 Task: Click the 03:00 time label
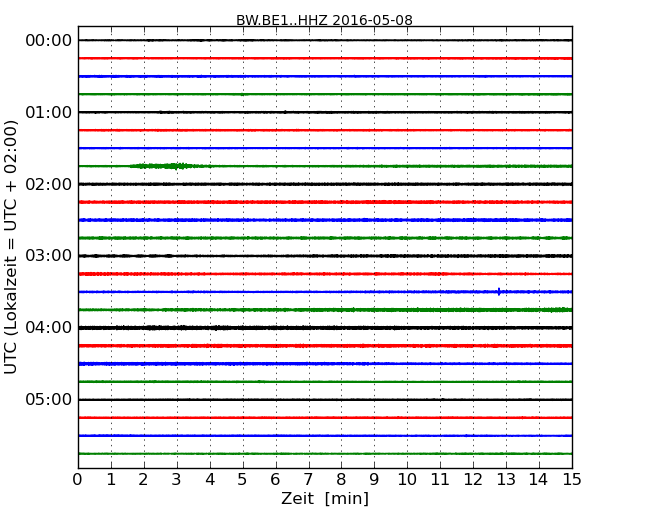49,256
